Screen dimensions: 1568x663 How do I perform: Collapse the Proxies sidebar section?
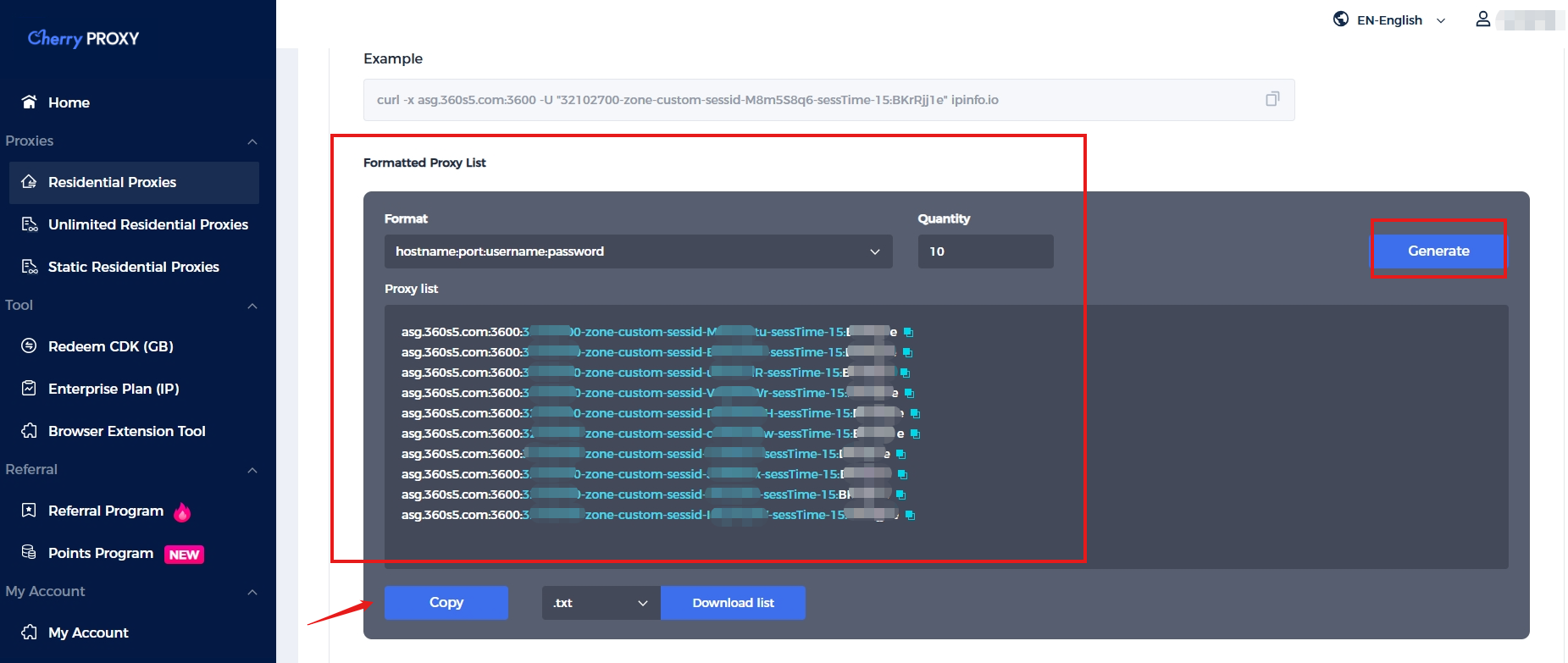(x=252, y=141)
